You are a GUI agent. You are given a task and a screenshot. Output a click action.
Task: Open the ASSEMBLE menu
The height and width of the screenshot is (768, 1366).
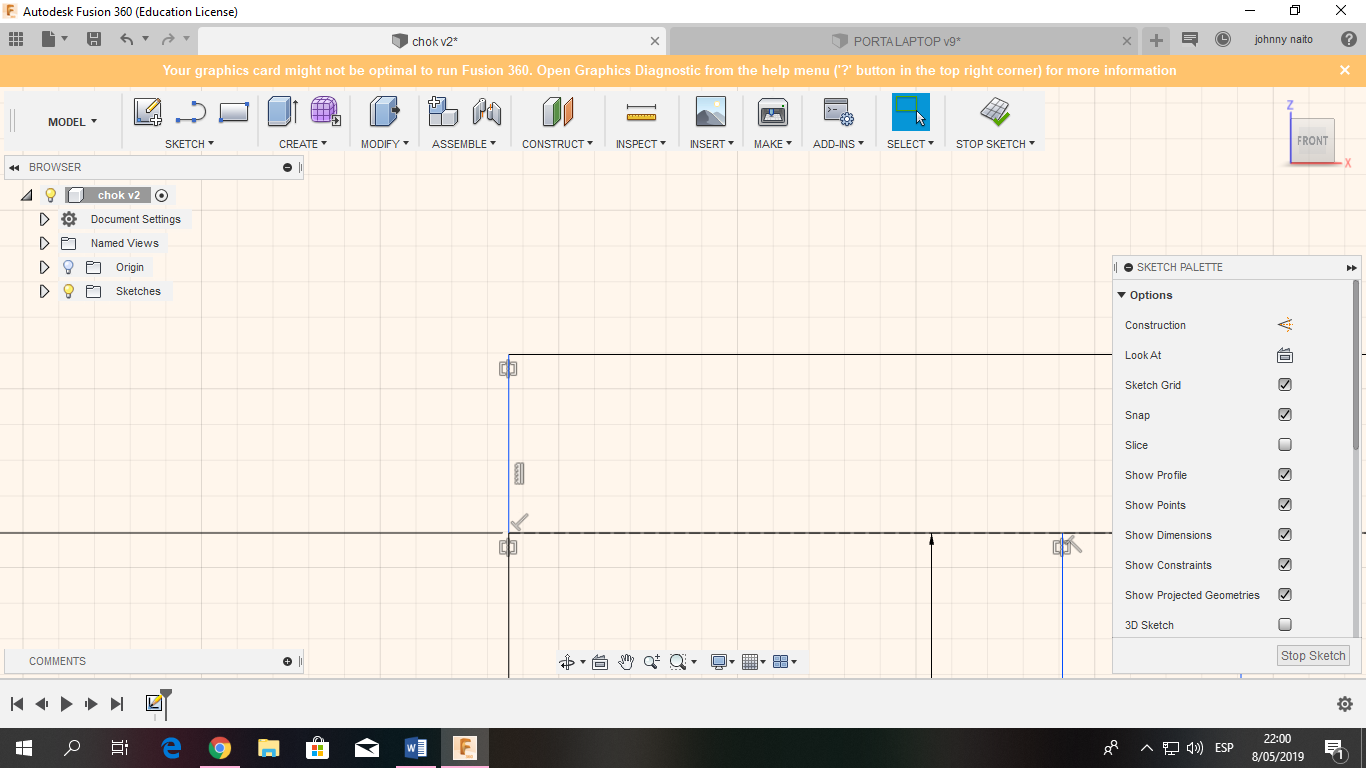click(464, 144)
